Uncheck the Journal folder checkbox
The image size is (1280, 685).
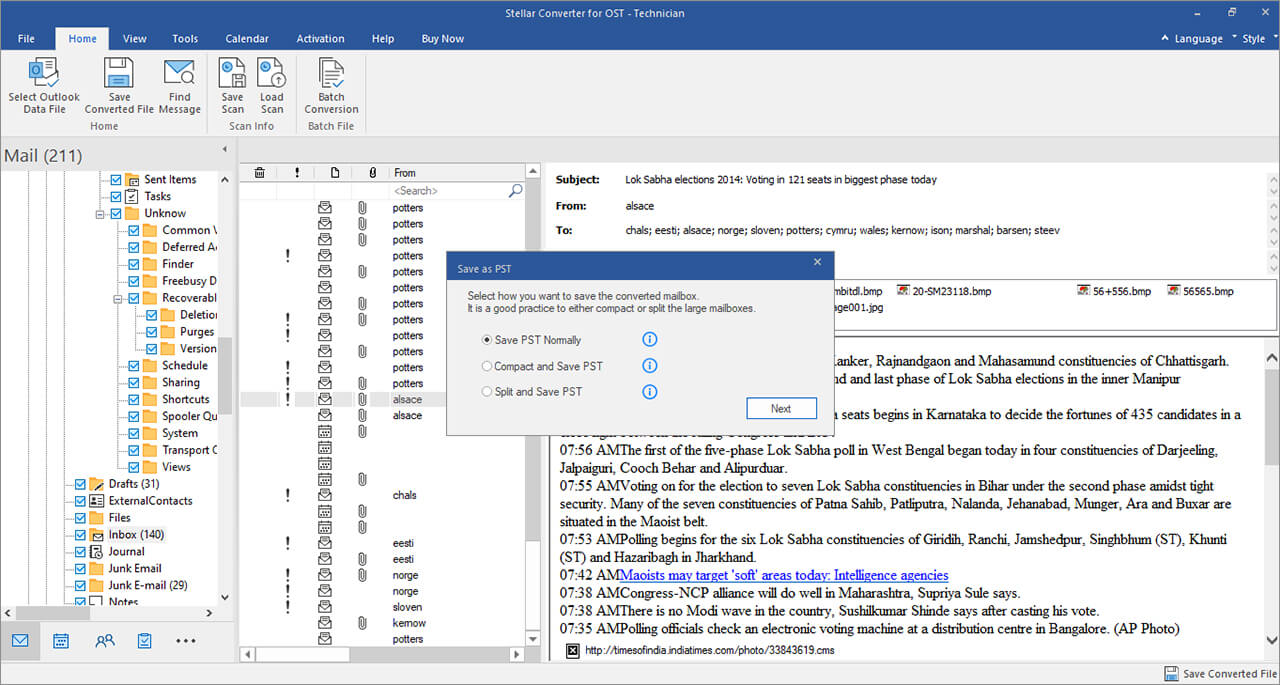[x=80, y=552]
